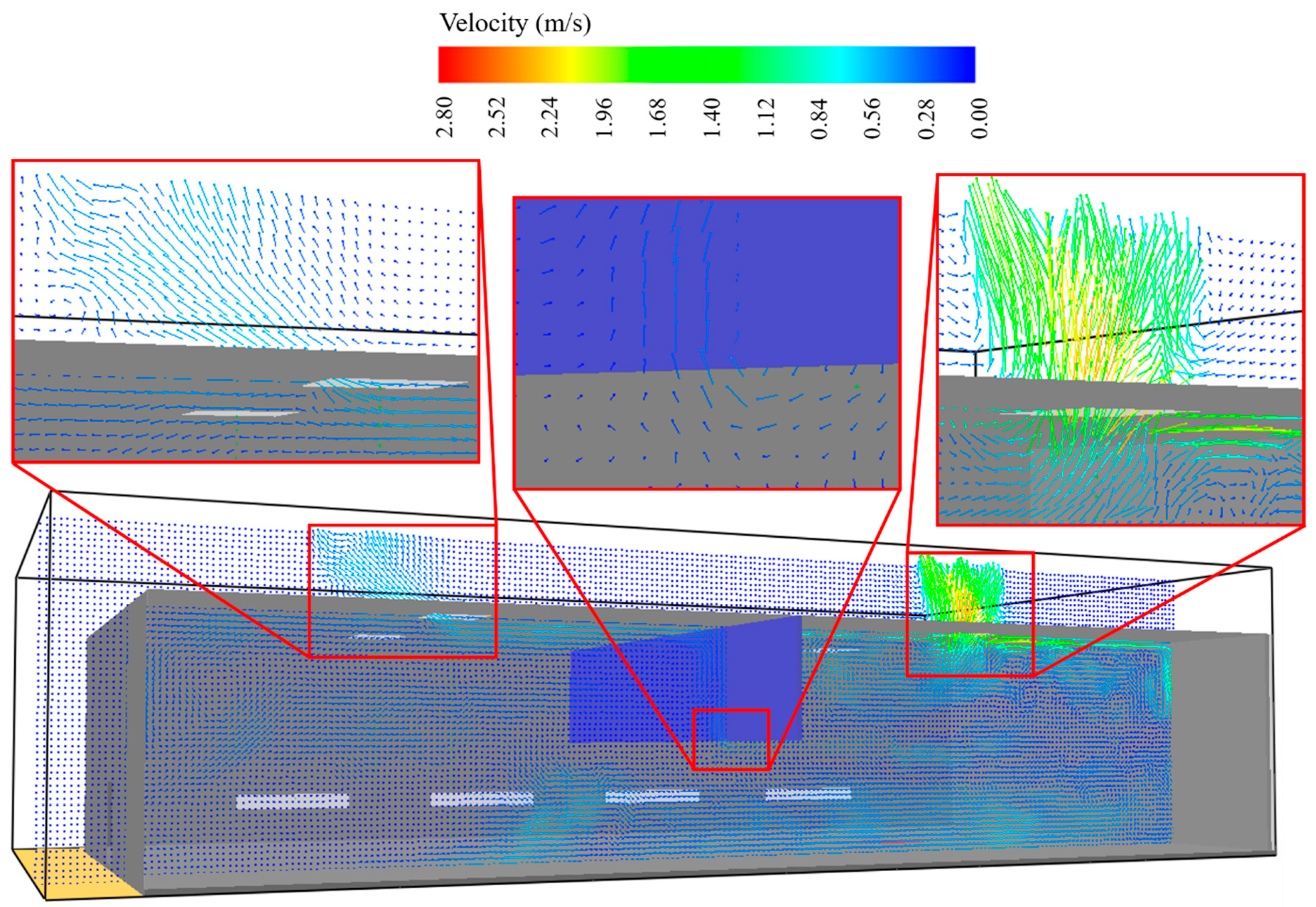The image size is (1316, 907).
Task: Select the left zoomed inset with light-blue vectors
Action: point(246,311)
